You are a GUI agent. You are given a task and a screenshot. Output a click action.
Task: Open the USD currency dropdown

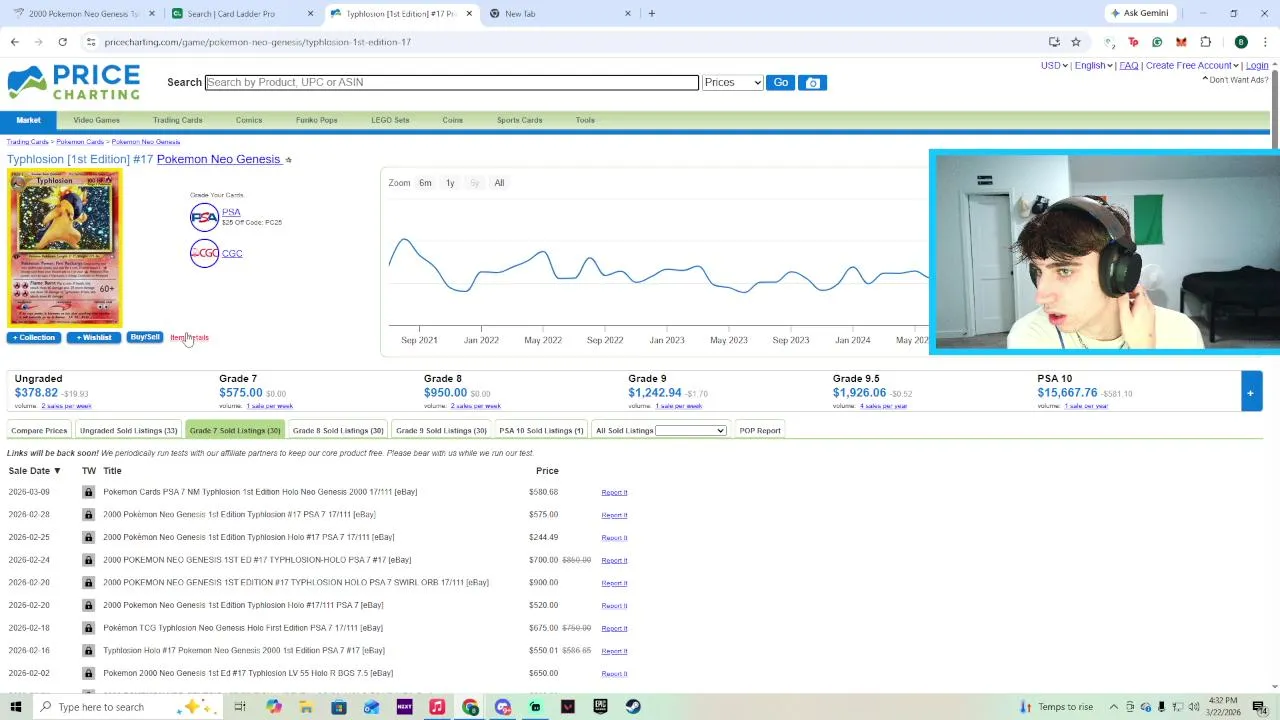click(x=1054, y=65)
